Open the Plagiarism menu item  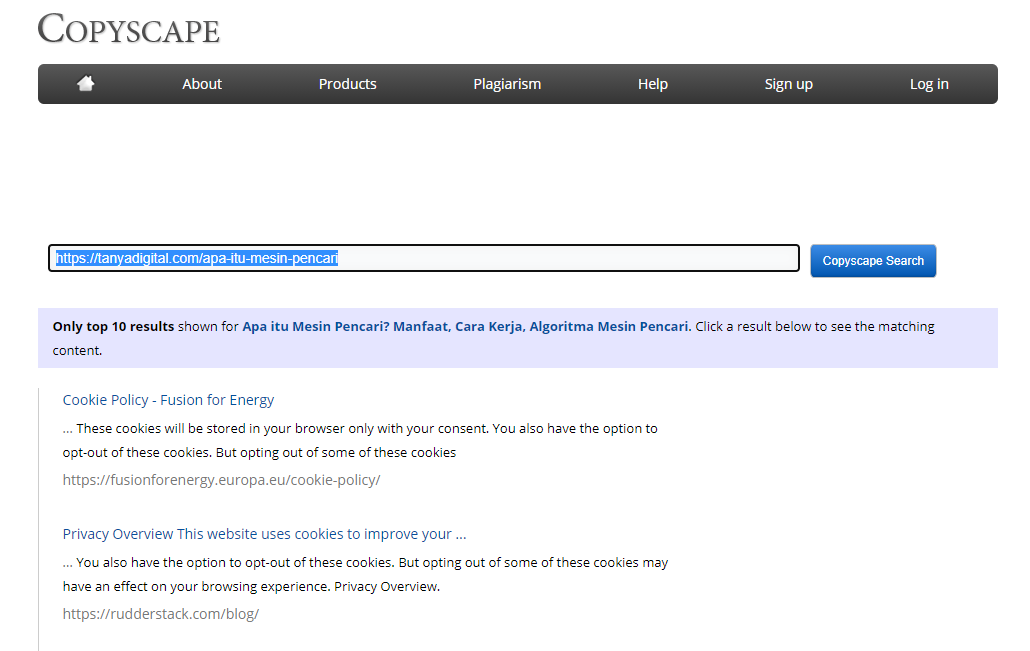tap(507, 84)
